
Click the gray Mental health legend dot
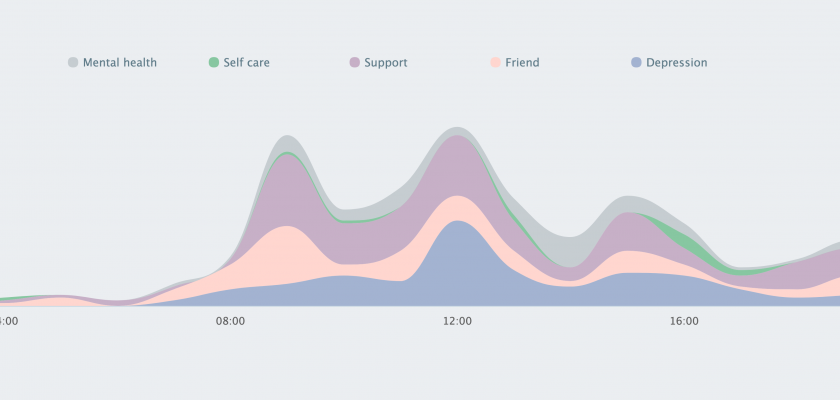[x=73, y=63]
